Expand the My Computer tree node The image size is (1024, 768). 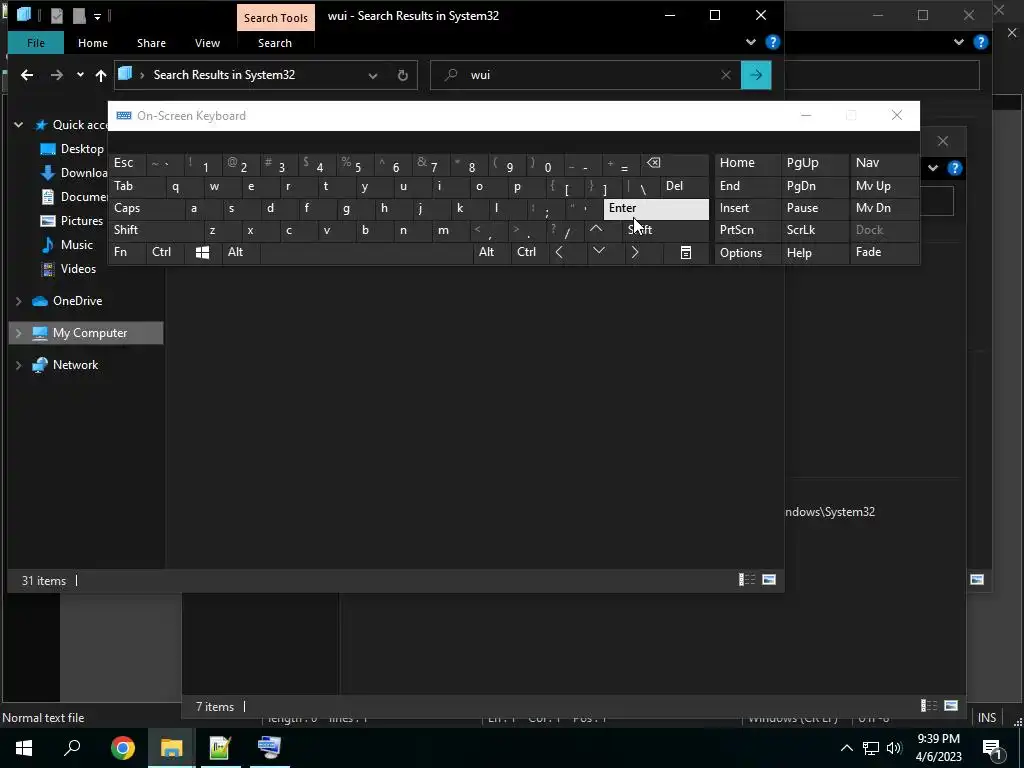19,333
